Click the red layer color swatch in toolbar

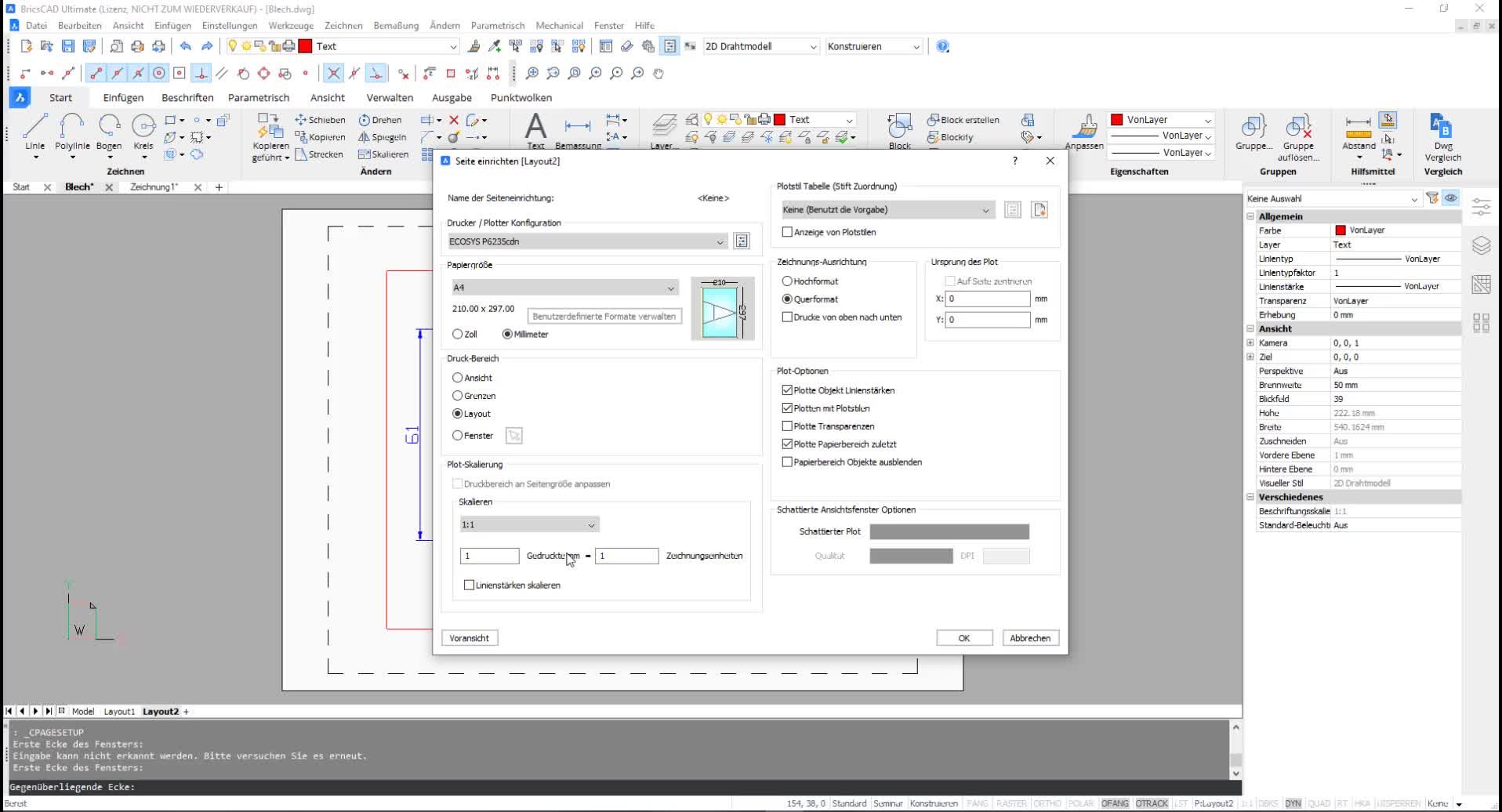306,46
